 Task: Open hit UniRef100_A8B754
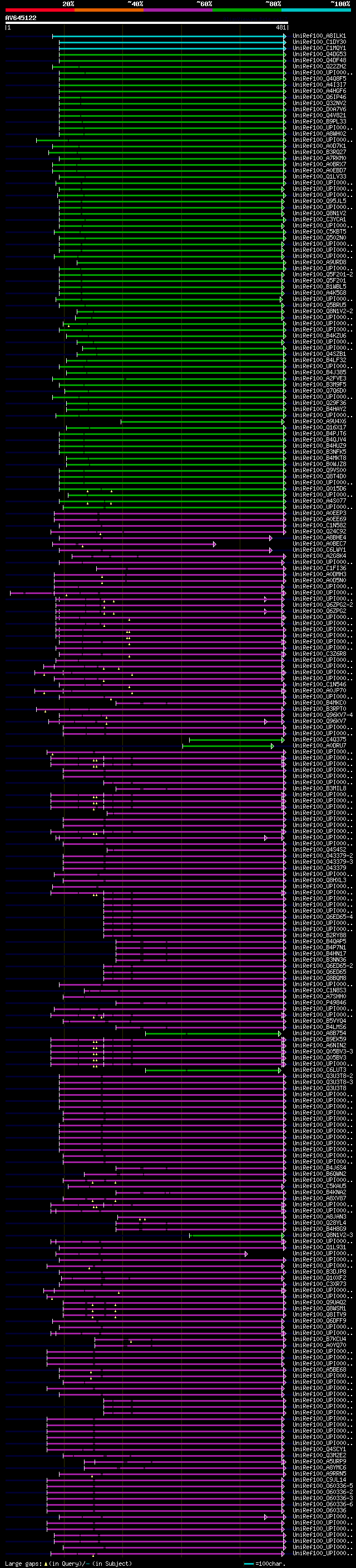pyautogui.click(x=319, y=1033)
